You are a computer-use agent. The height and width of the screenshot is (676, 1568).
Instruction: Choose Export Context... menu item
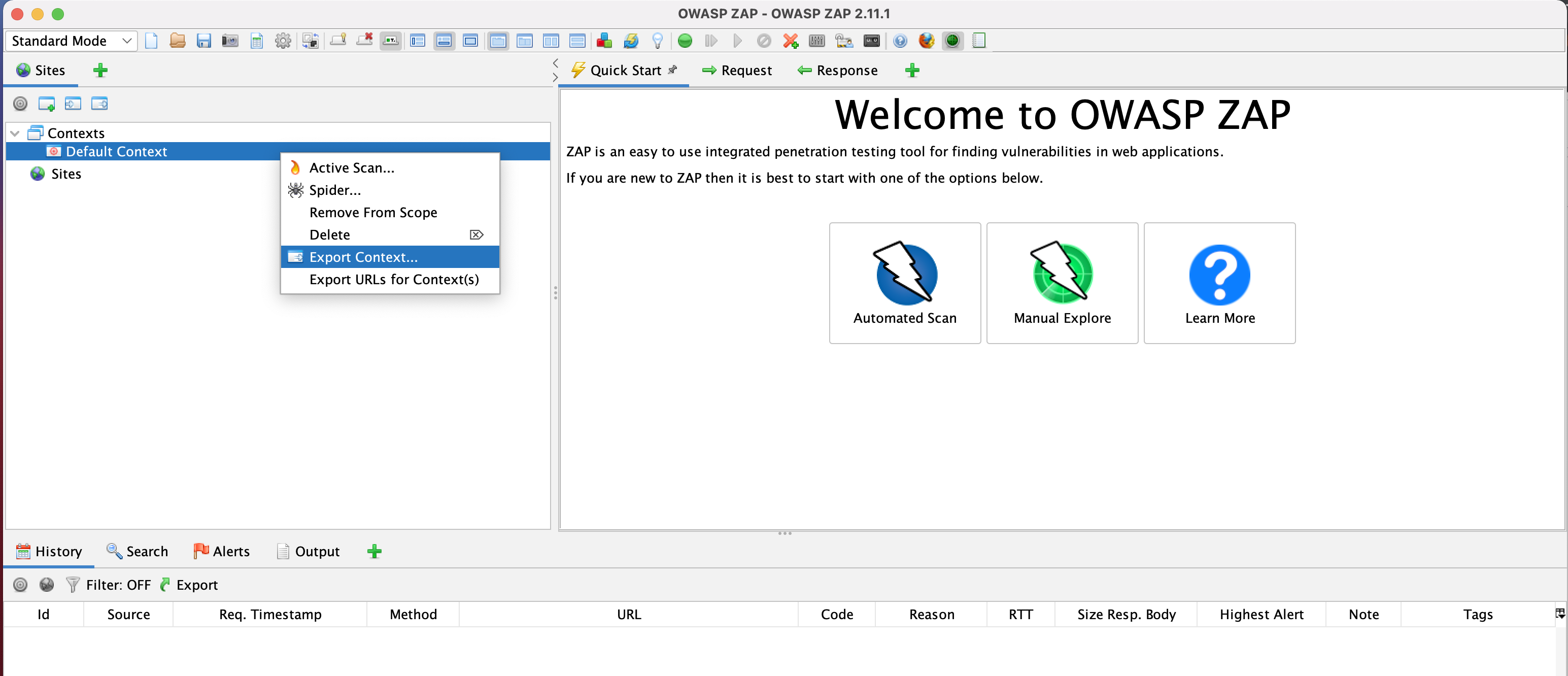[x=390, y=257]
